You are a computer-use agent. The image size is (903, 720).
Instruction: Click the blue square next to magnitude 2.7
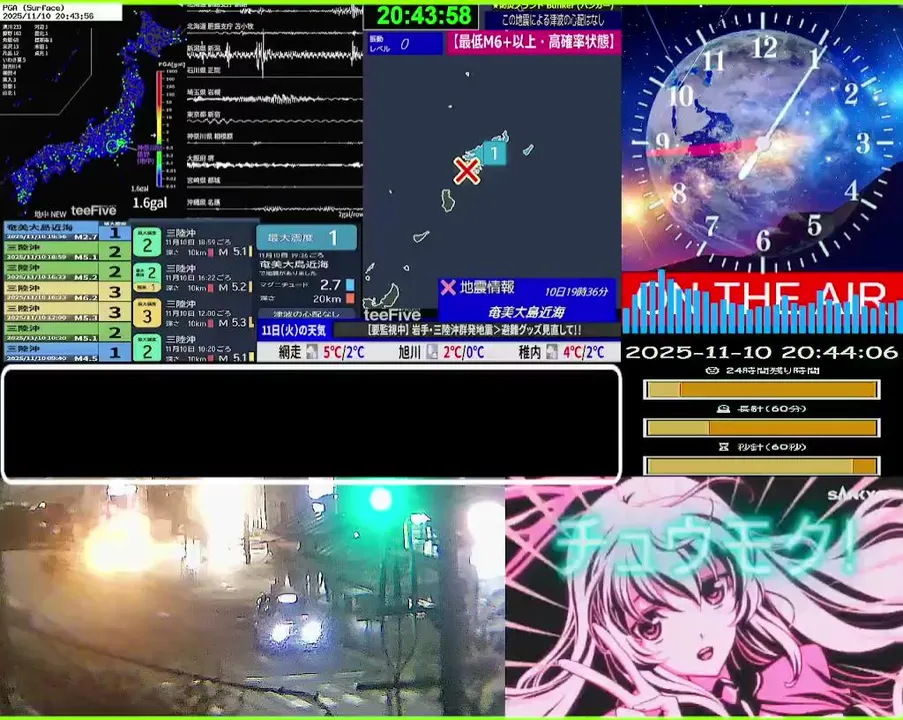coord(350,285)
